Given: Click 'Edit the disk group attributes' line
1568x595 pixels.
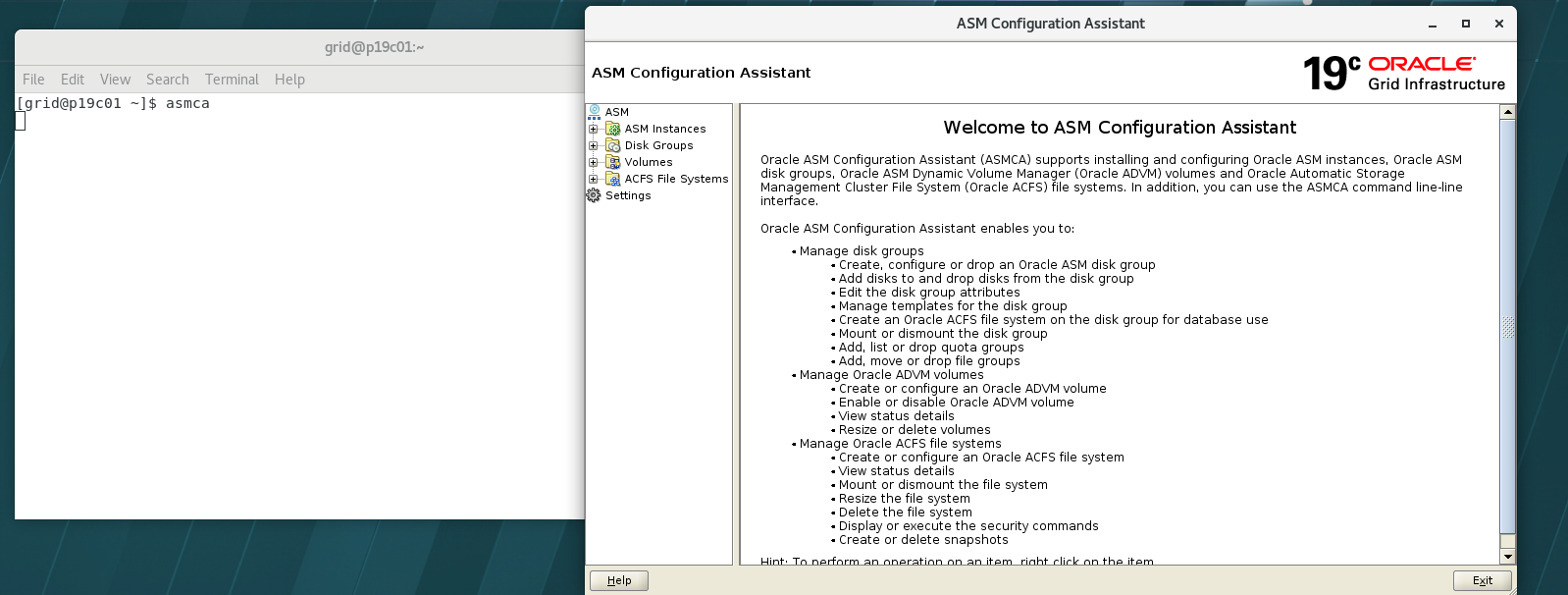Looking at the screenshot, I should (929, 293).
